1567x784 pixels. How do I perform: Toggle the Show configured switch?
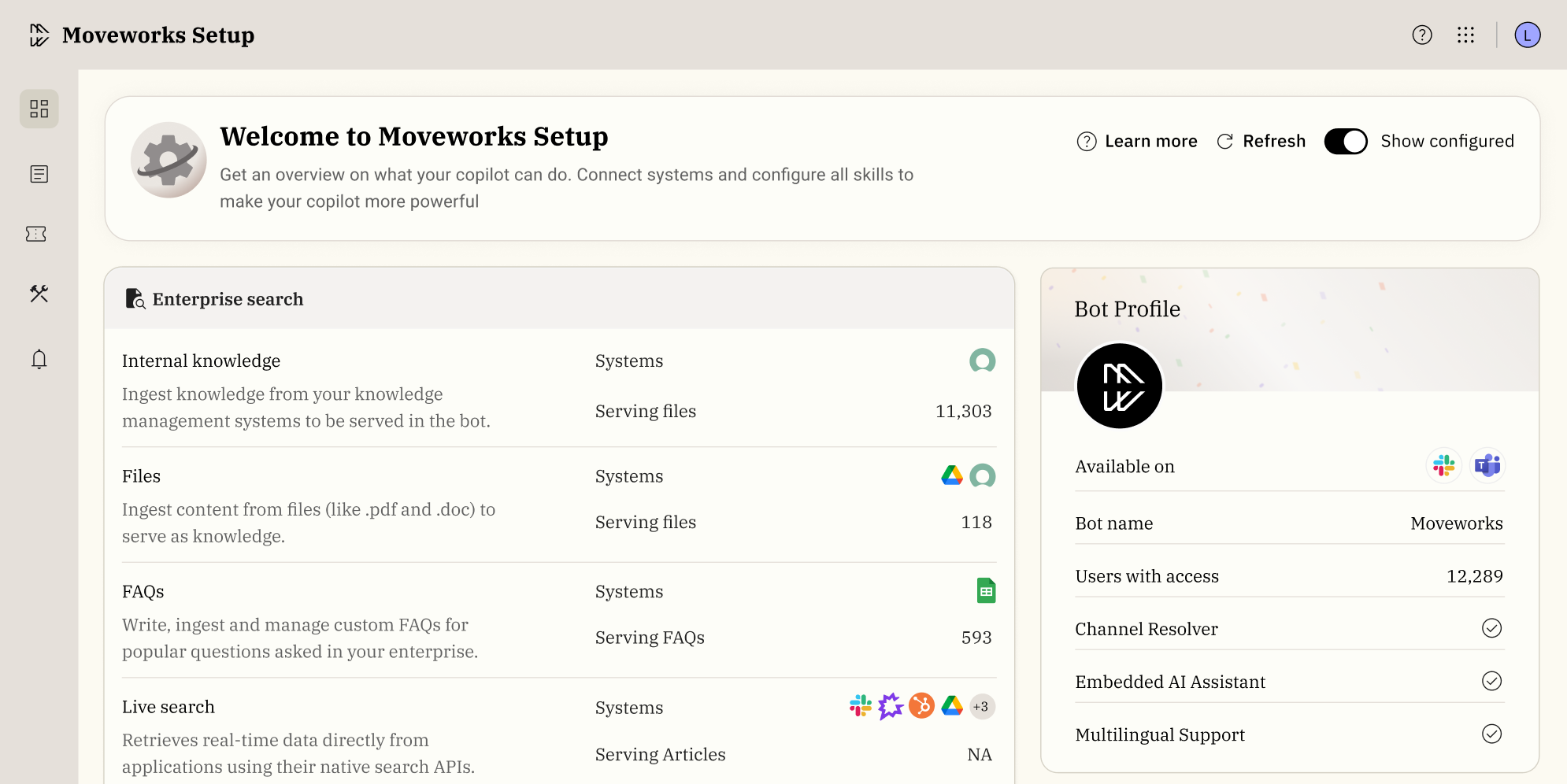tap(1345, 142)
